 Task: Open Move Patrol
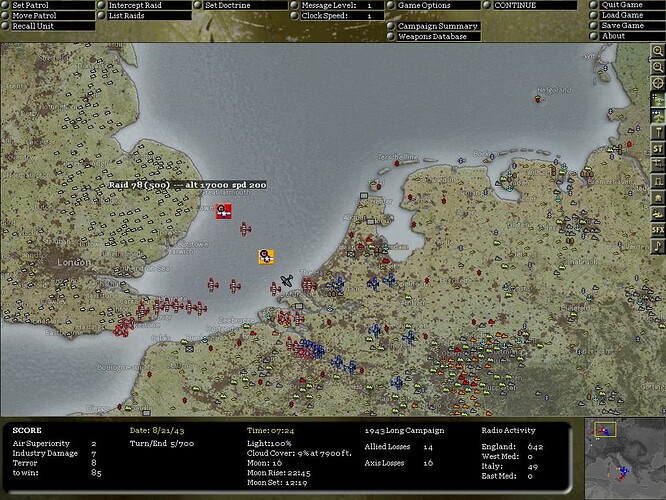pos(48,16)
